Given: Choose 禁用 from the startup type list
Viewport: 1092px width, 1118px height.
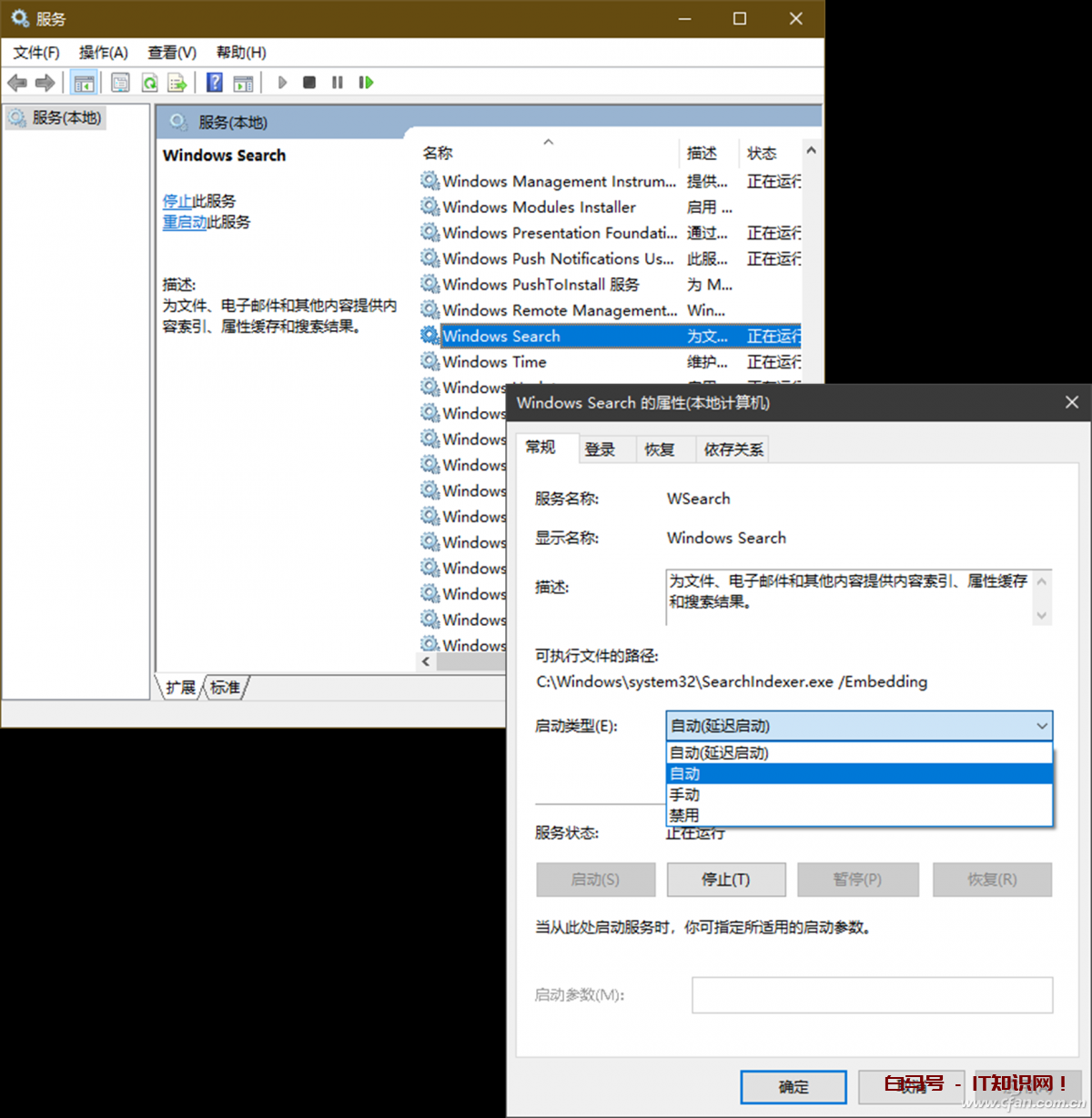Looking at the screenshot, I should point(684,815).
